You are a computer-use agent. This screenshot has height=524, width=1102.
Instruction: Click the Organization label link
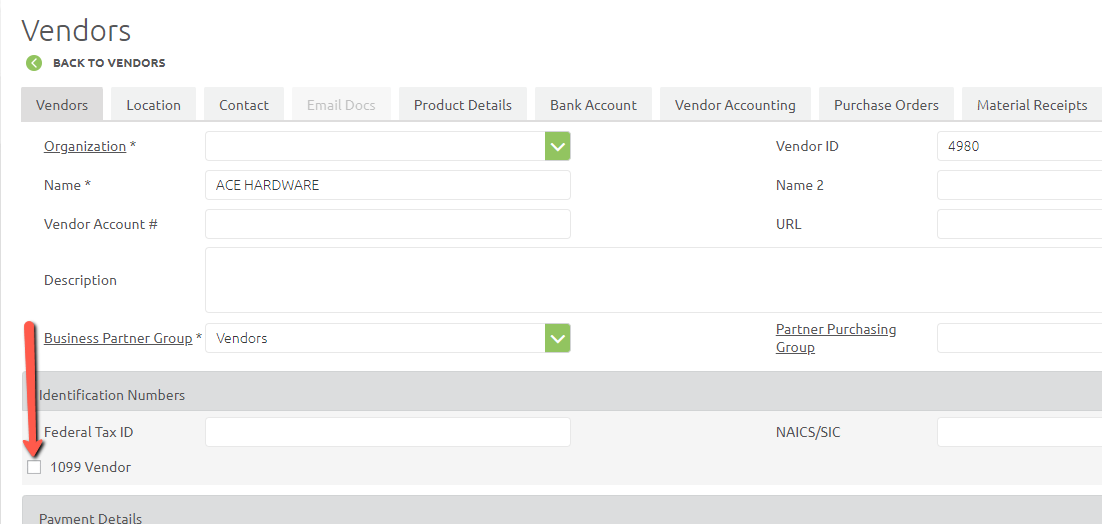tap(85, 146)
